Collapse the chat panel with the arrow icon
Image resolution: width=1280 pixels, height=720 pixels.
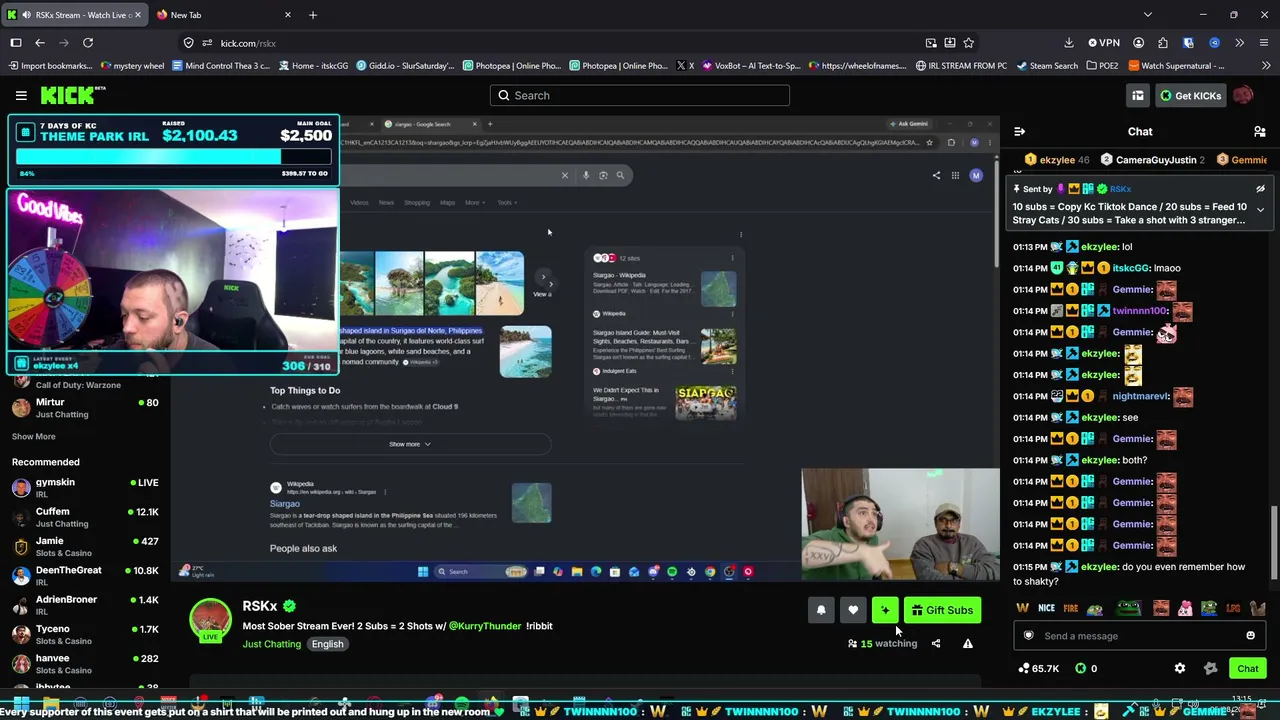(1019, 132)
